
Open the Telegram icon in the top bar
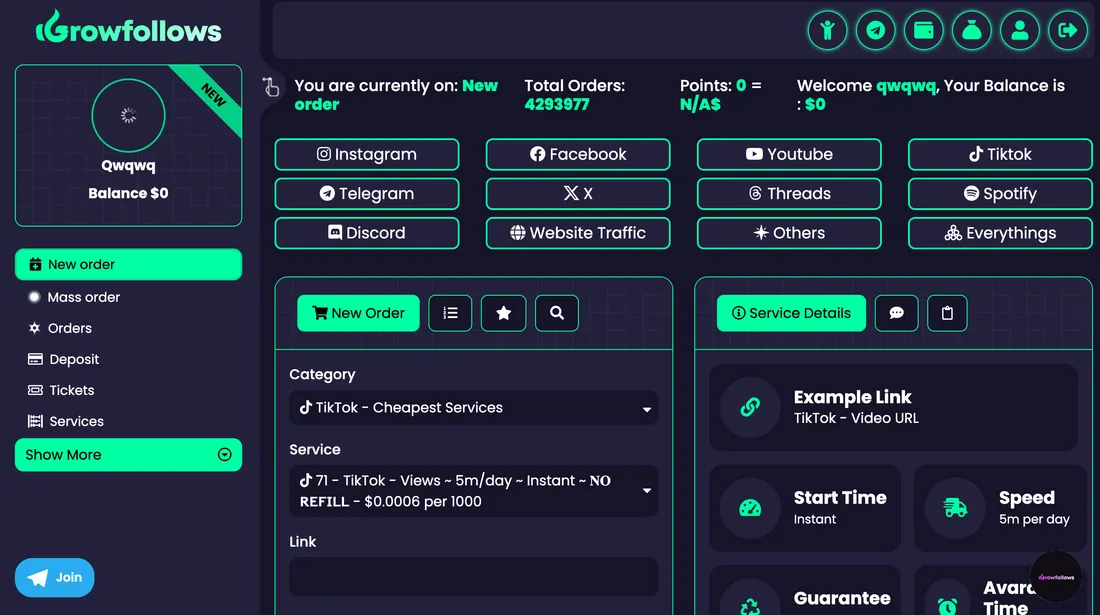click(x=875, y=30)
